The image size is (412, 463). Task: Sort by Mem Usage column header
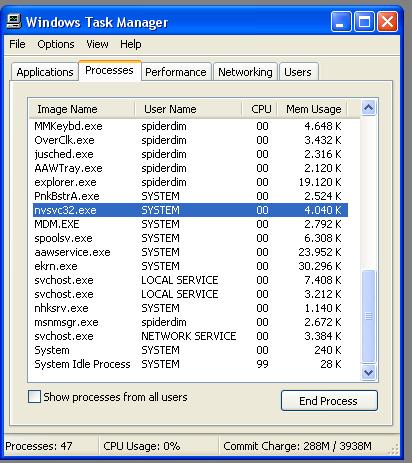tap(312, 109)
